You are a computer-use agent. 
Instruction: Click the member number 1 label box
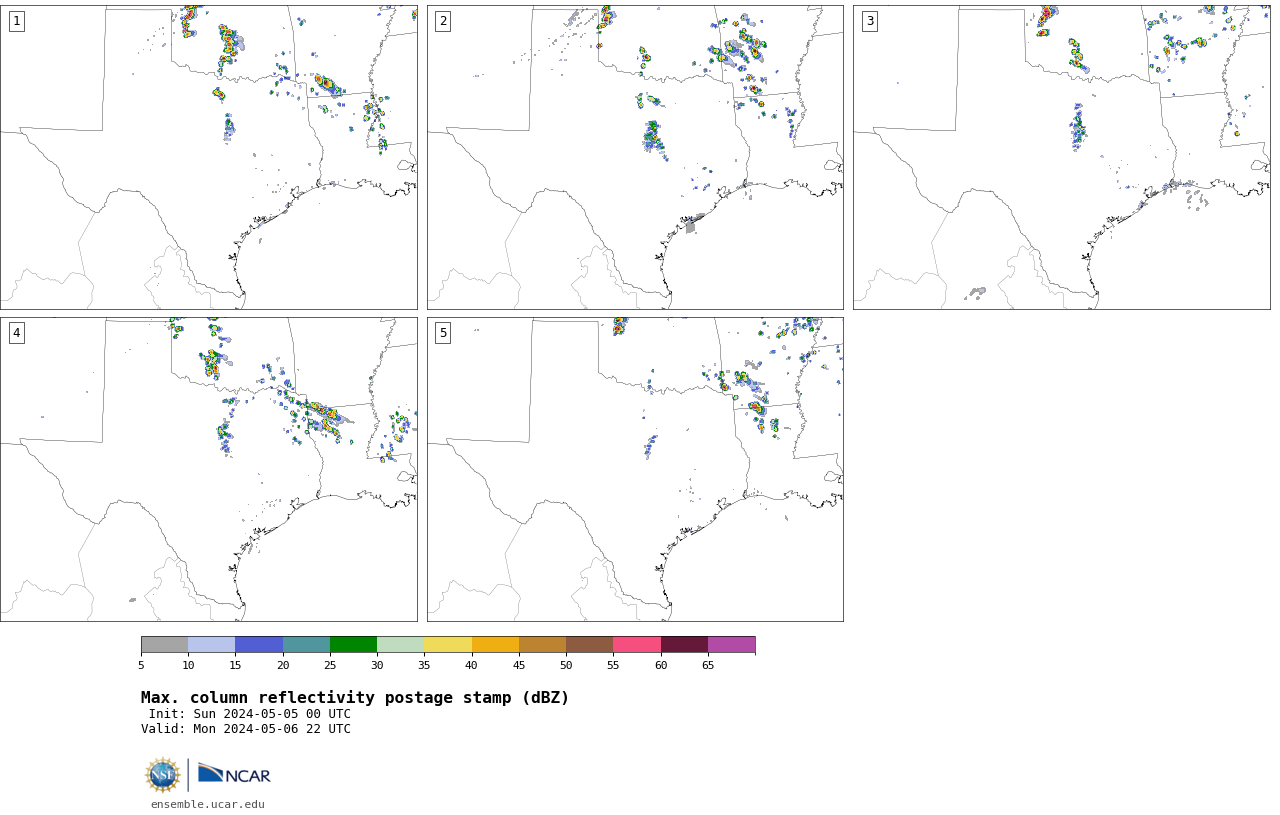point(16,21)
